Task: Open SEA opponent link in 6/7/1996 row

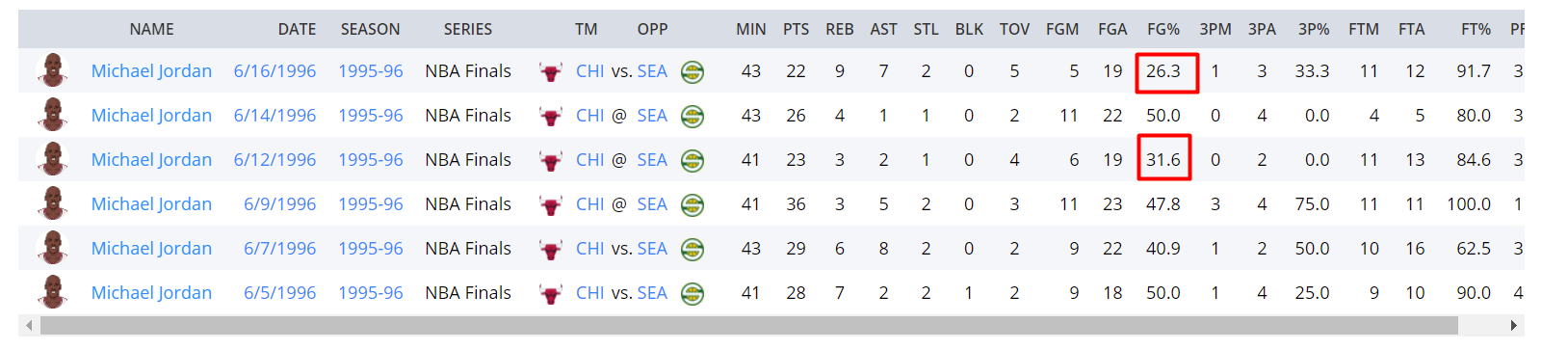Action: pyautogui.click(x=652, y=248)
